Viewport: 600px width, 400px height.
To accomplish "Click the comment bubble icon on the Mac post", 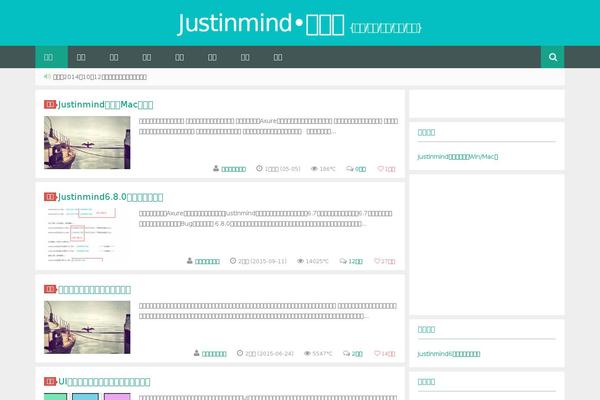I will [349, 168].
